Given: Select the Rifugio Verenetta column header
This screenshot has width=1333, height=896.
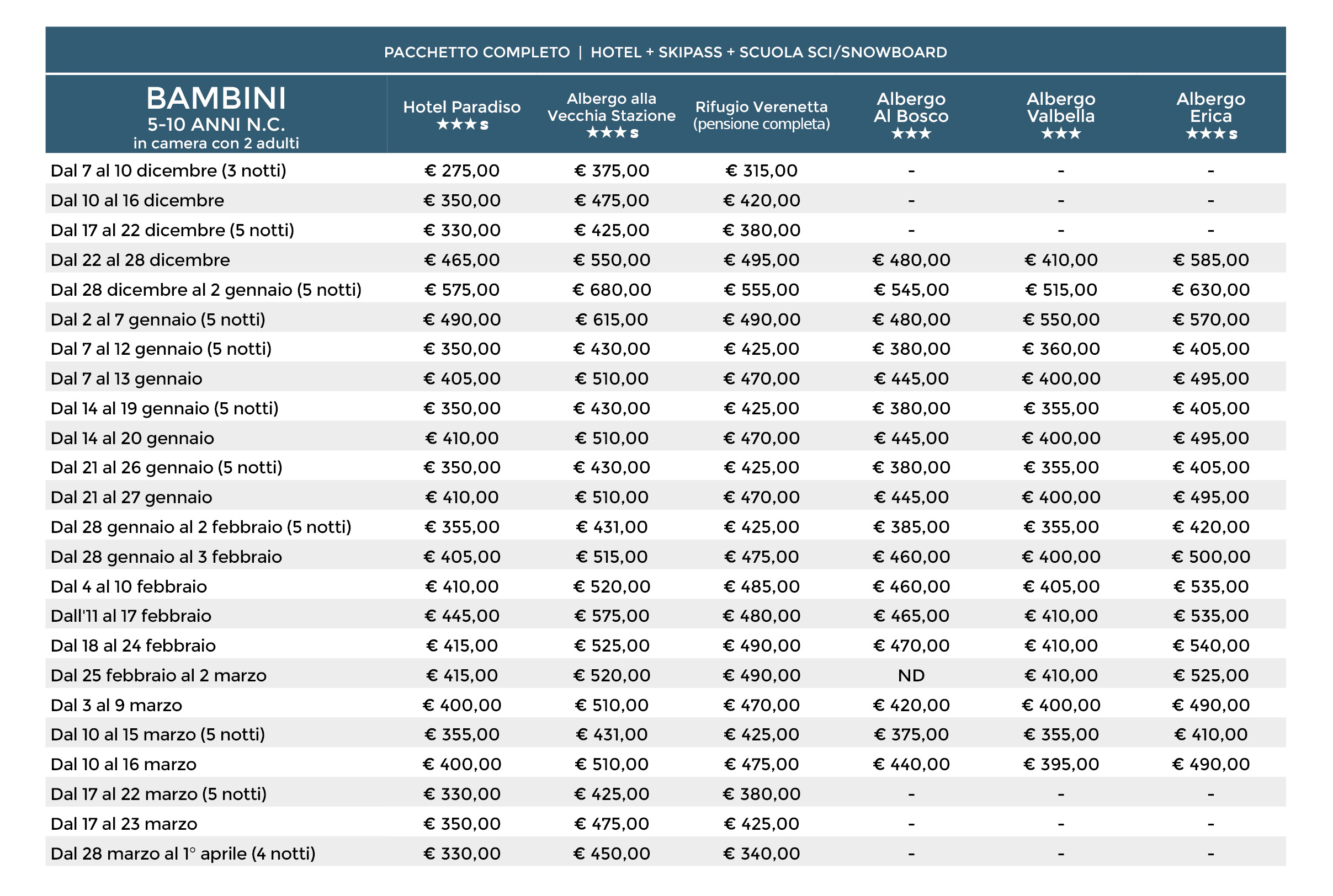Looking at the screenshot, I should pos(761,115).
